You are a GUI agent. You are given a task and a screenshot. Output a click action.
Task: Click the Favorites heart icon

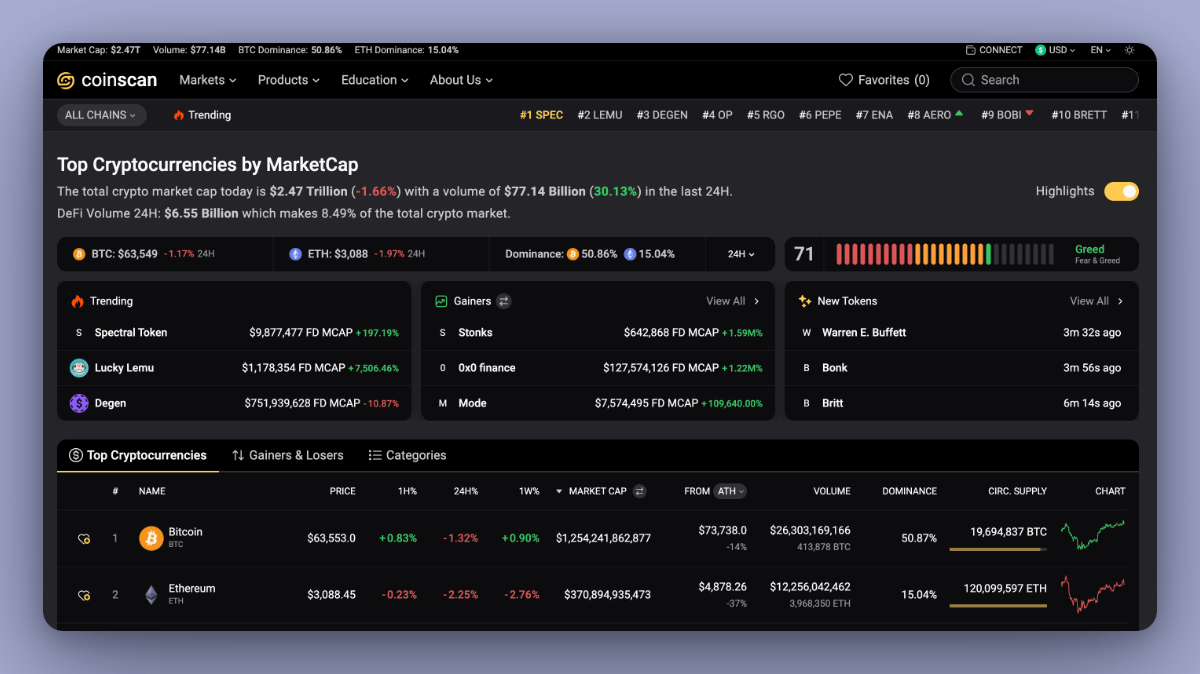click(x=845, y=80)
